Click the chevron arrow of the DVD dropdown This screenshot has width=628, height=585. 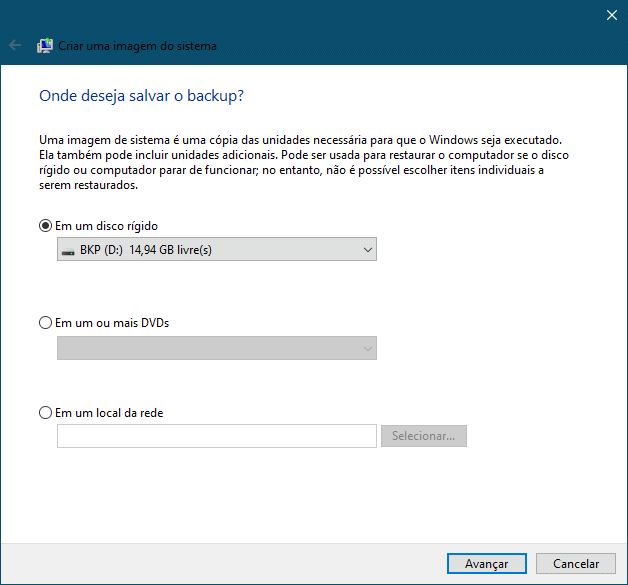(x=367, y=348)
